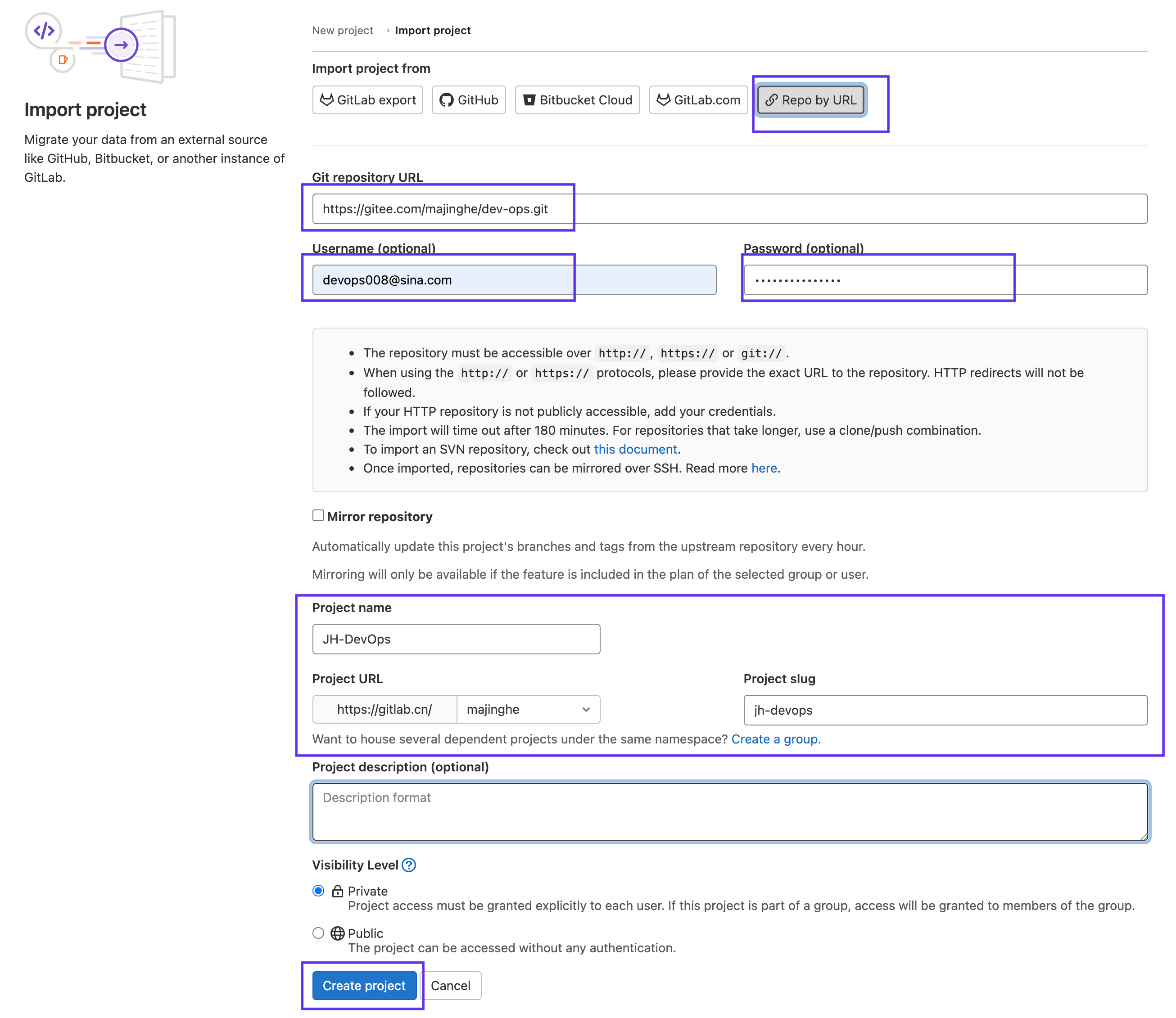The height and width of the screenshot is (1018, 1176).
Task: Click the lock icon beside Private
Action: pyautogui.click(x=338, y=891)
